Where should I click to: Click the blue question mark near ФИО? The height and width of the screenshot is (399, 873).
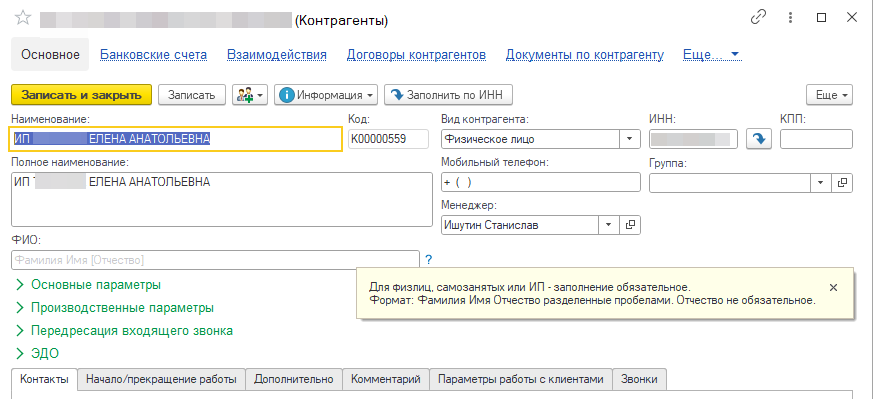coord(428,259)
